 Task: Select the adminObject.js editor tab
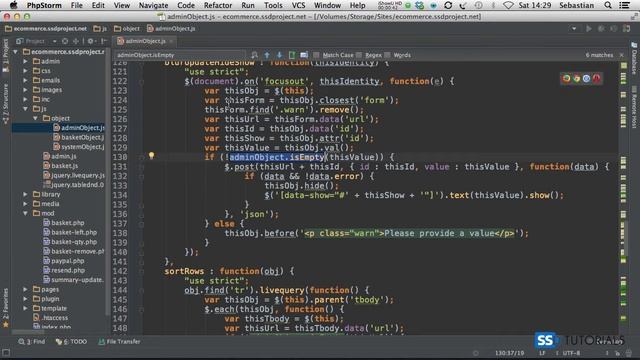point(145,41)
